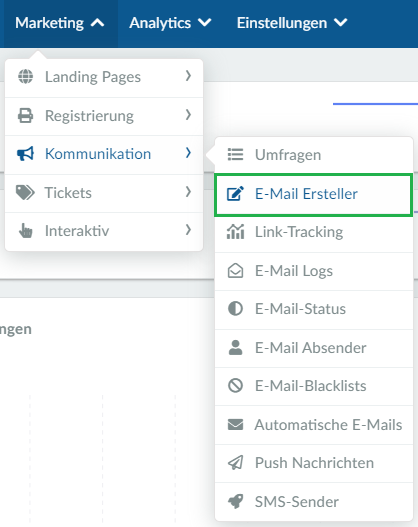
Task: Click the list icon beside Umfragen
Action: (235, 155)
